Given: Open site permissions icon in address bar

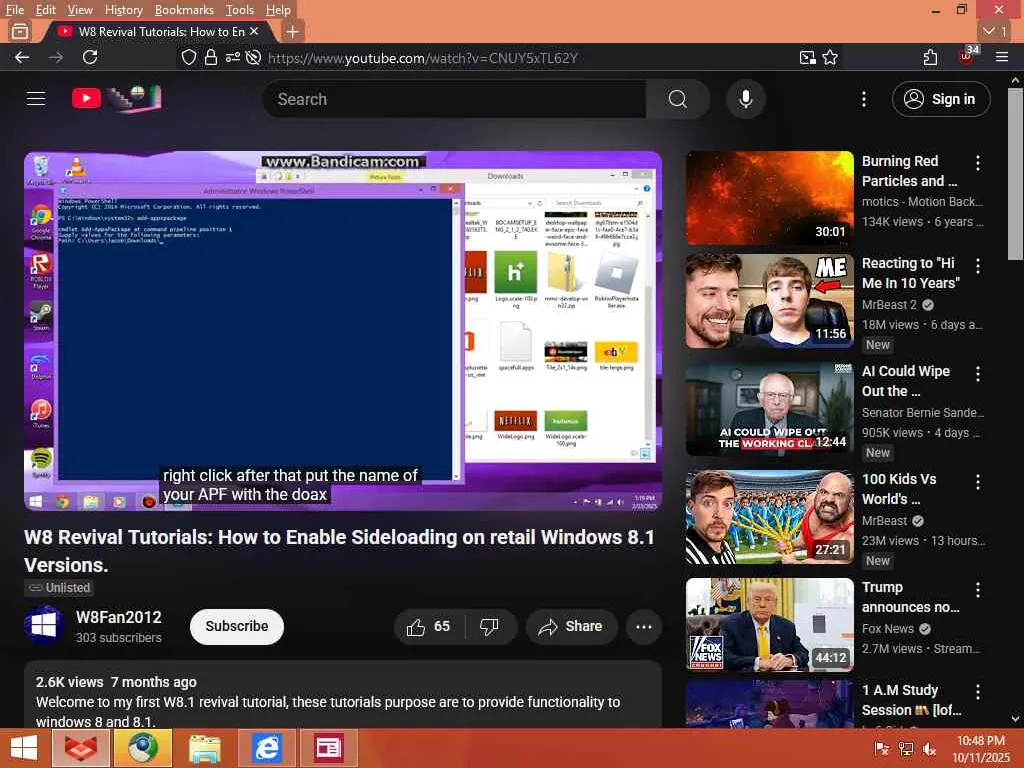Looking at the screenshot, I should point(232,57).
